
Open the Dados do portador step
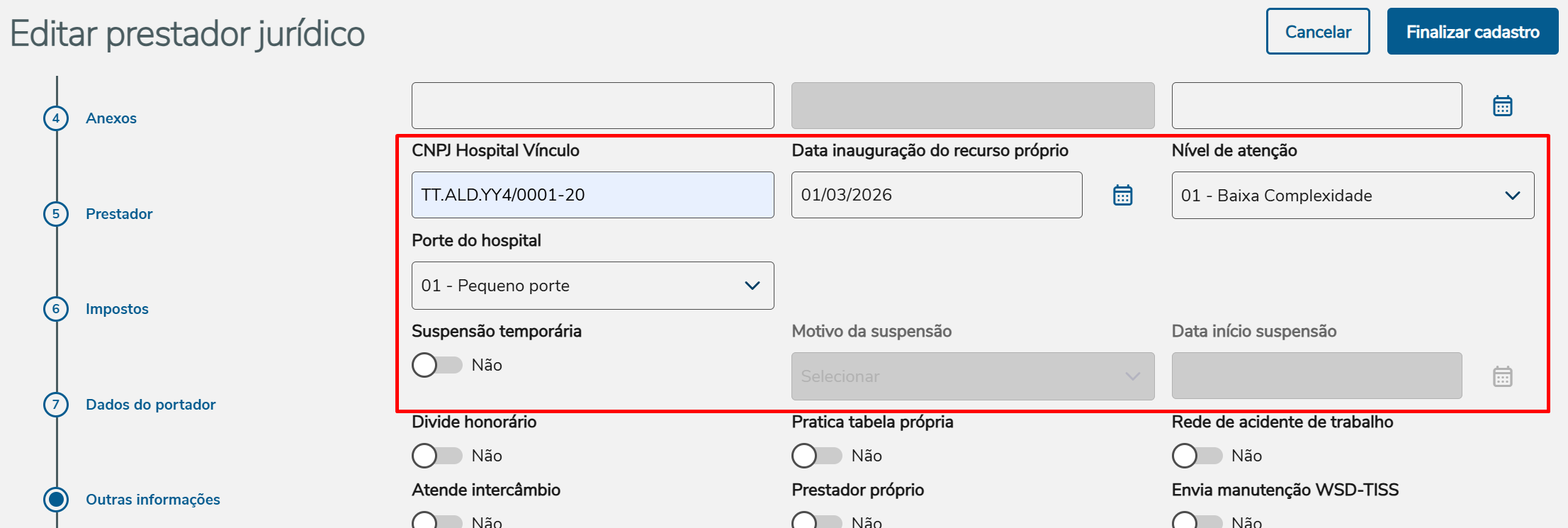click(x=150, y=405)
